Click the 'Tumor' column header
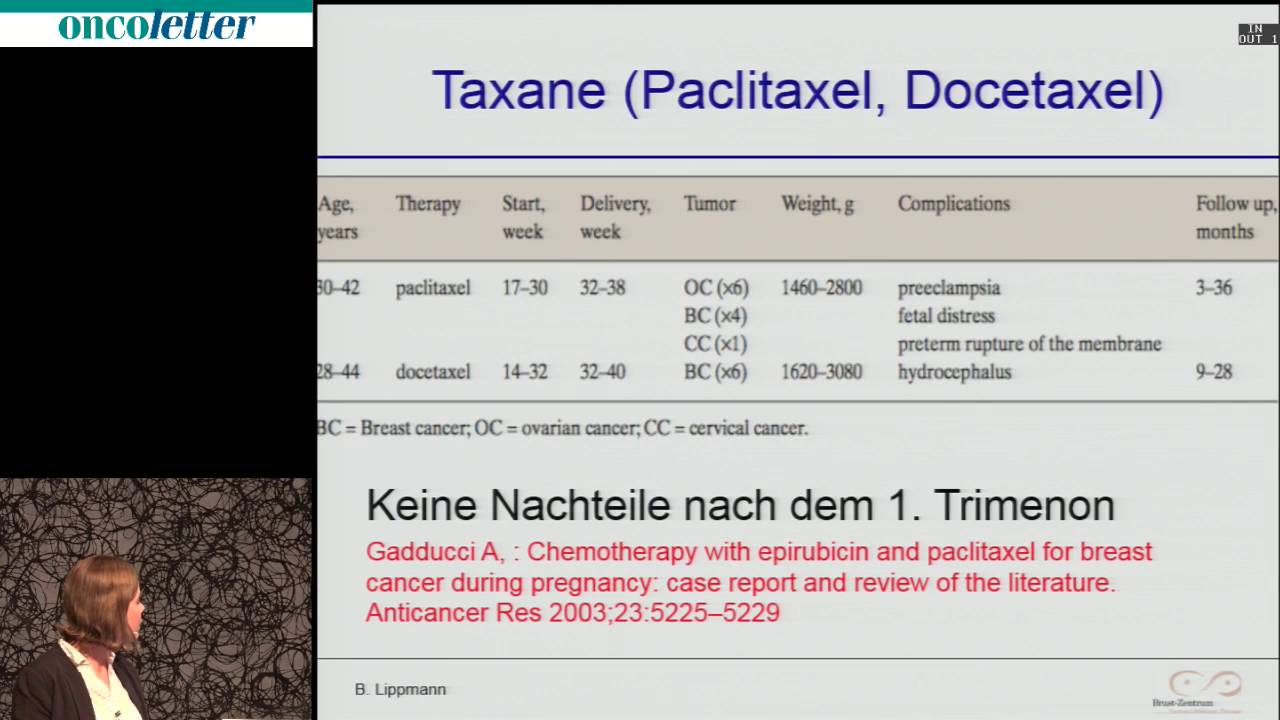This screenshot has width=1280, height=720. [710, 203]
